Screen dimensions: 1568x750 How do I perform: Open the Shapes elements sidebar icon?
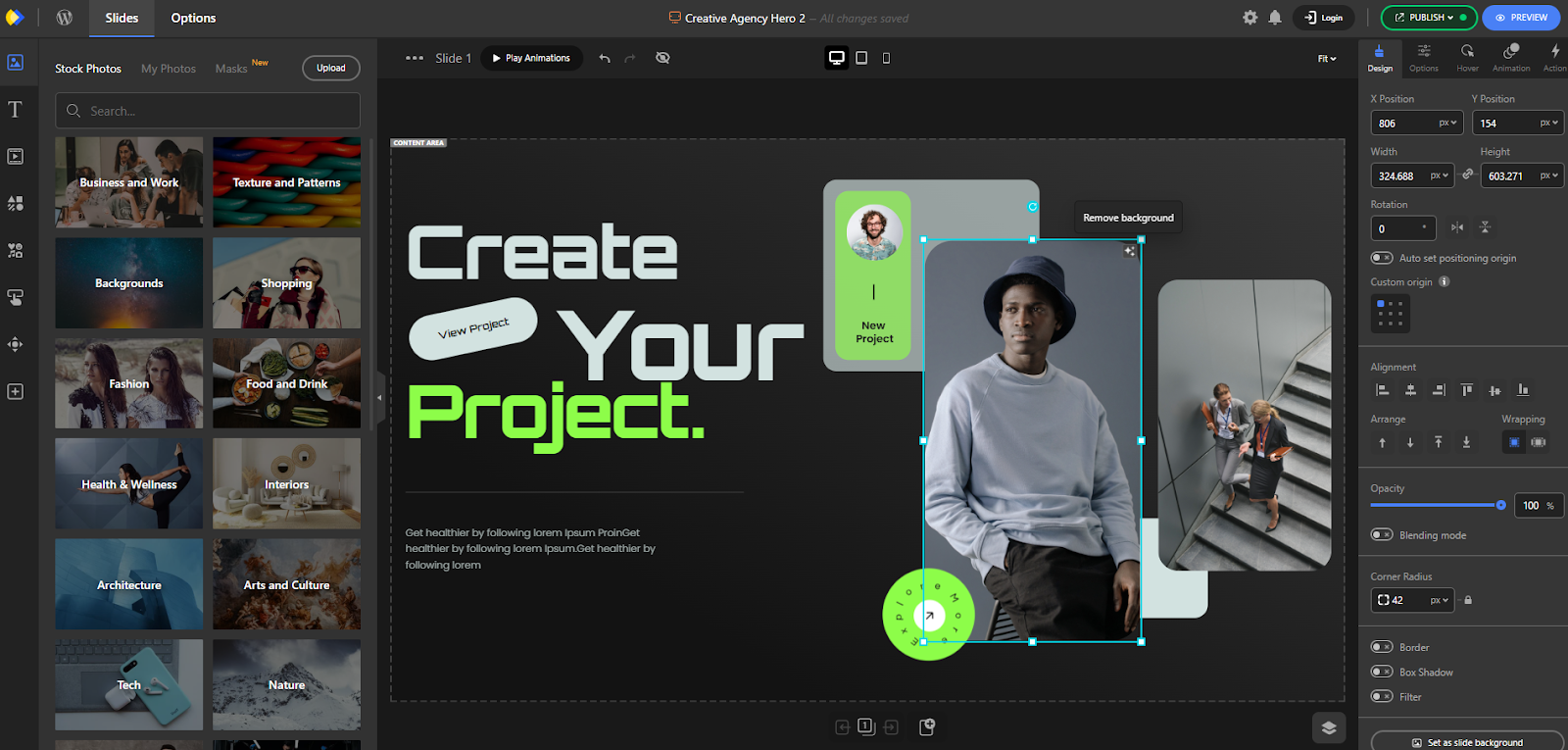[x=15, y=204]
